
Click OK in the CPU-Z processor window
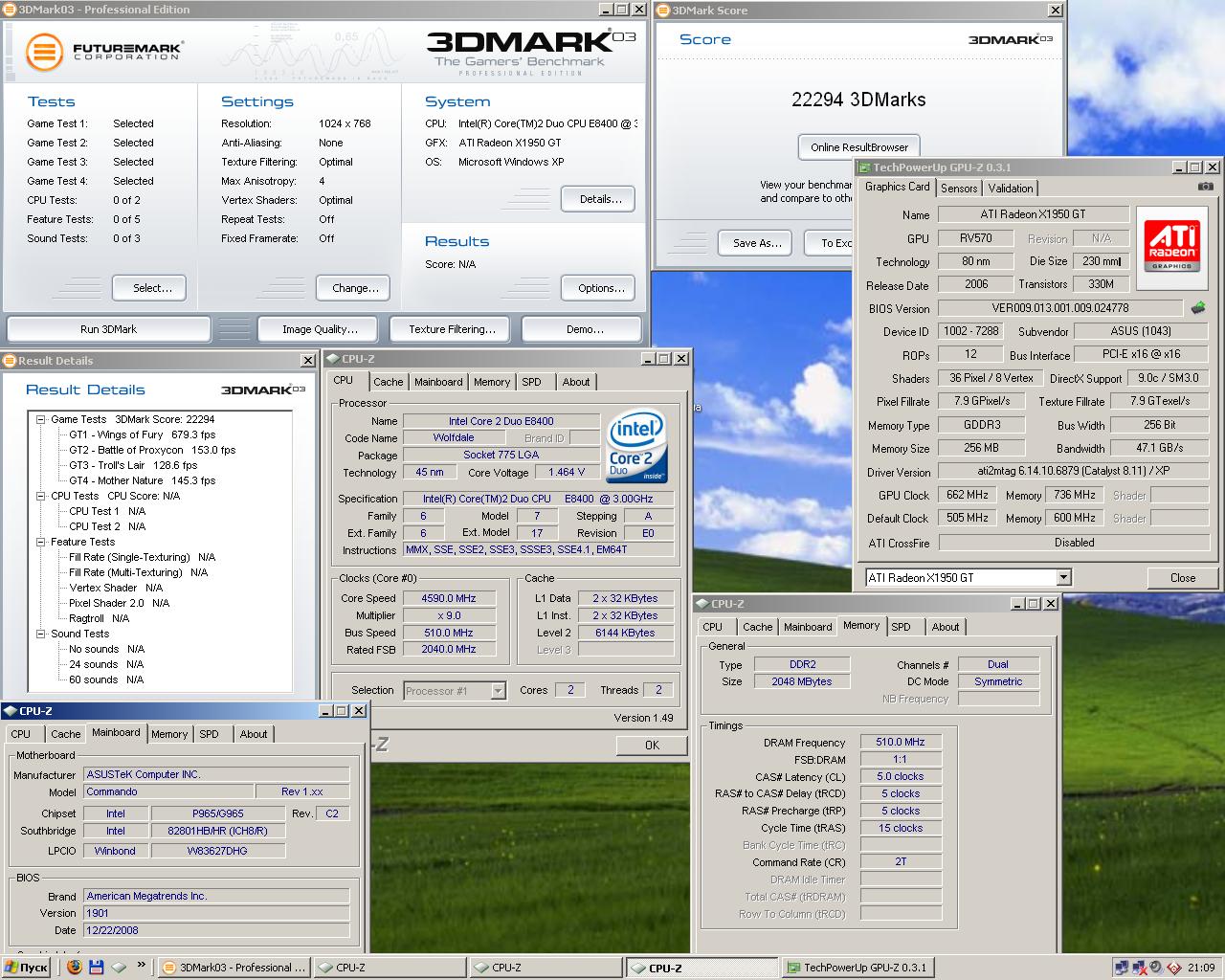pos(652,746)
